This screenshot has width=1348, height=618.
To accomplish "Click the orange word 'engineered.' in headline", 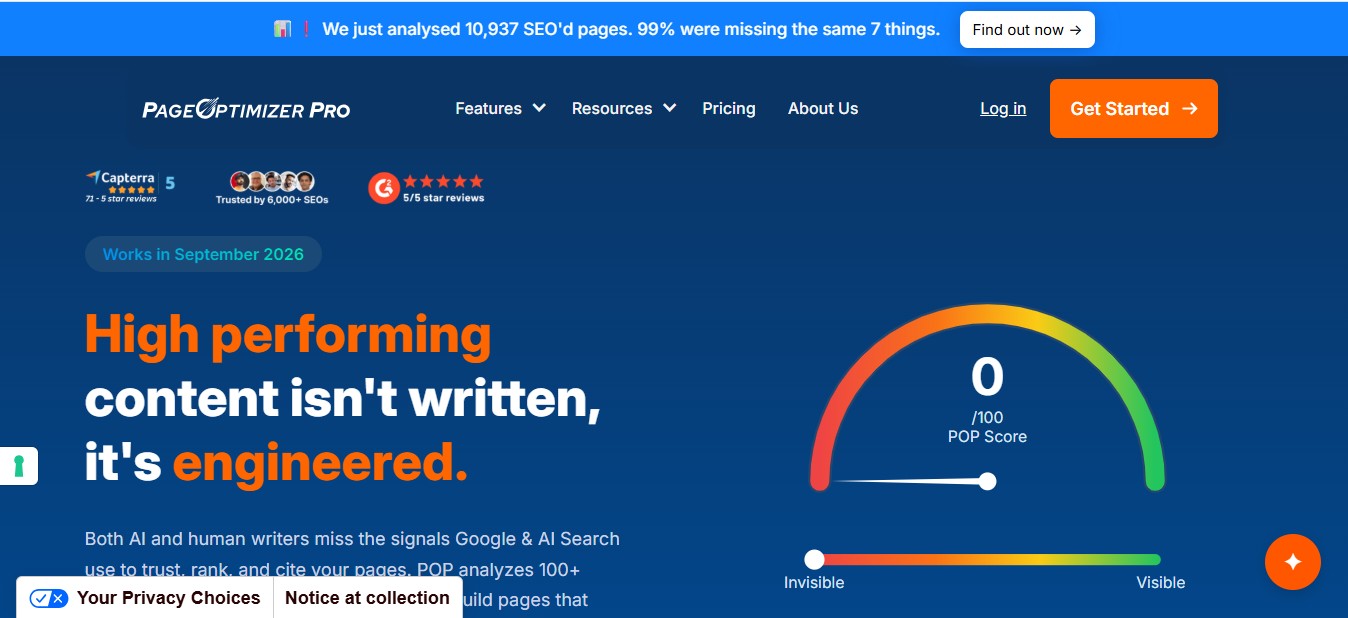I will [320, 465].
